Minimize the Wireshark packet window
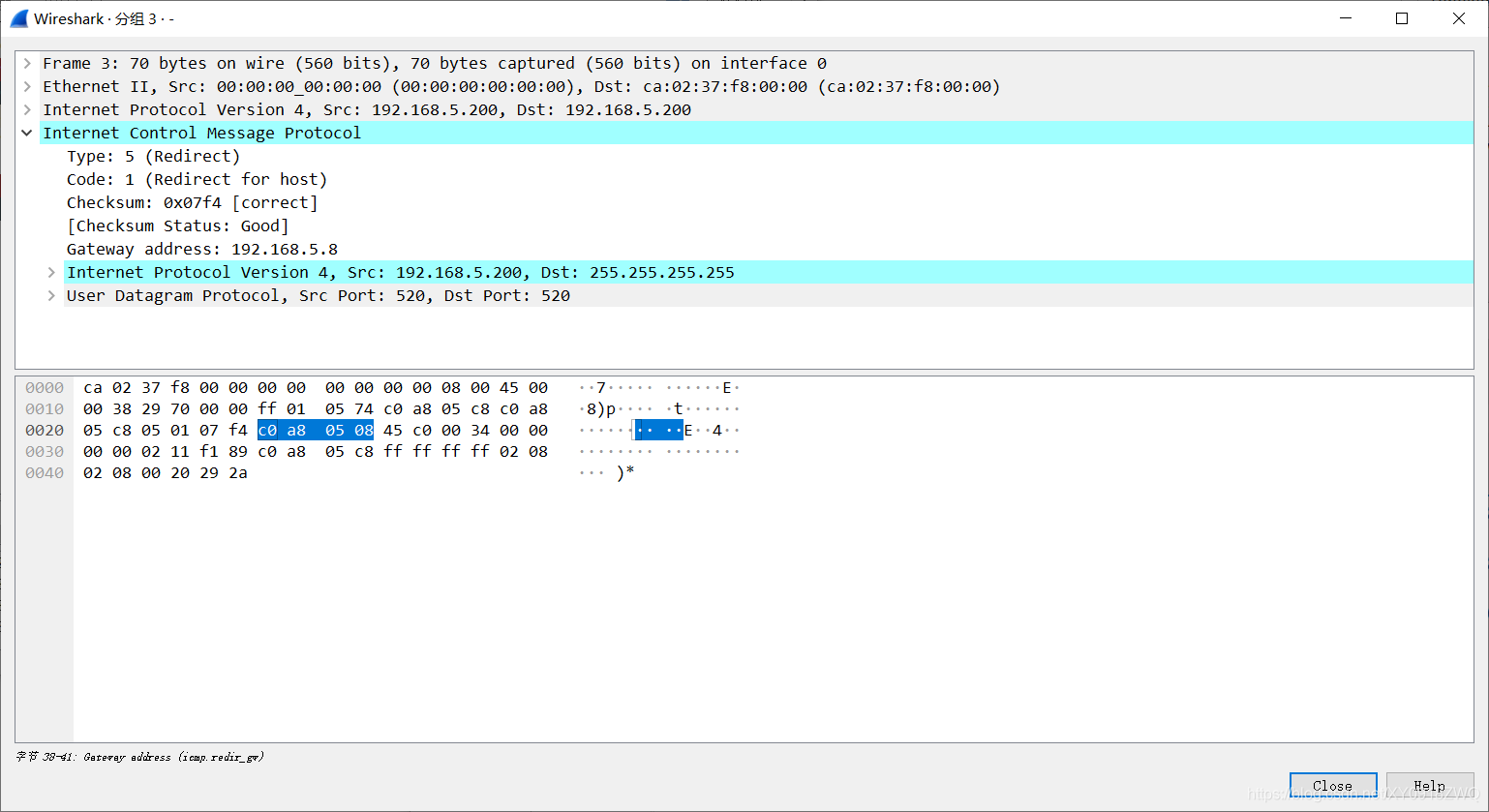 [x=1346, y=18]
